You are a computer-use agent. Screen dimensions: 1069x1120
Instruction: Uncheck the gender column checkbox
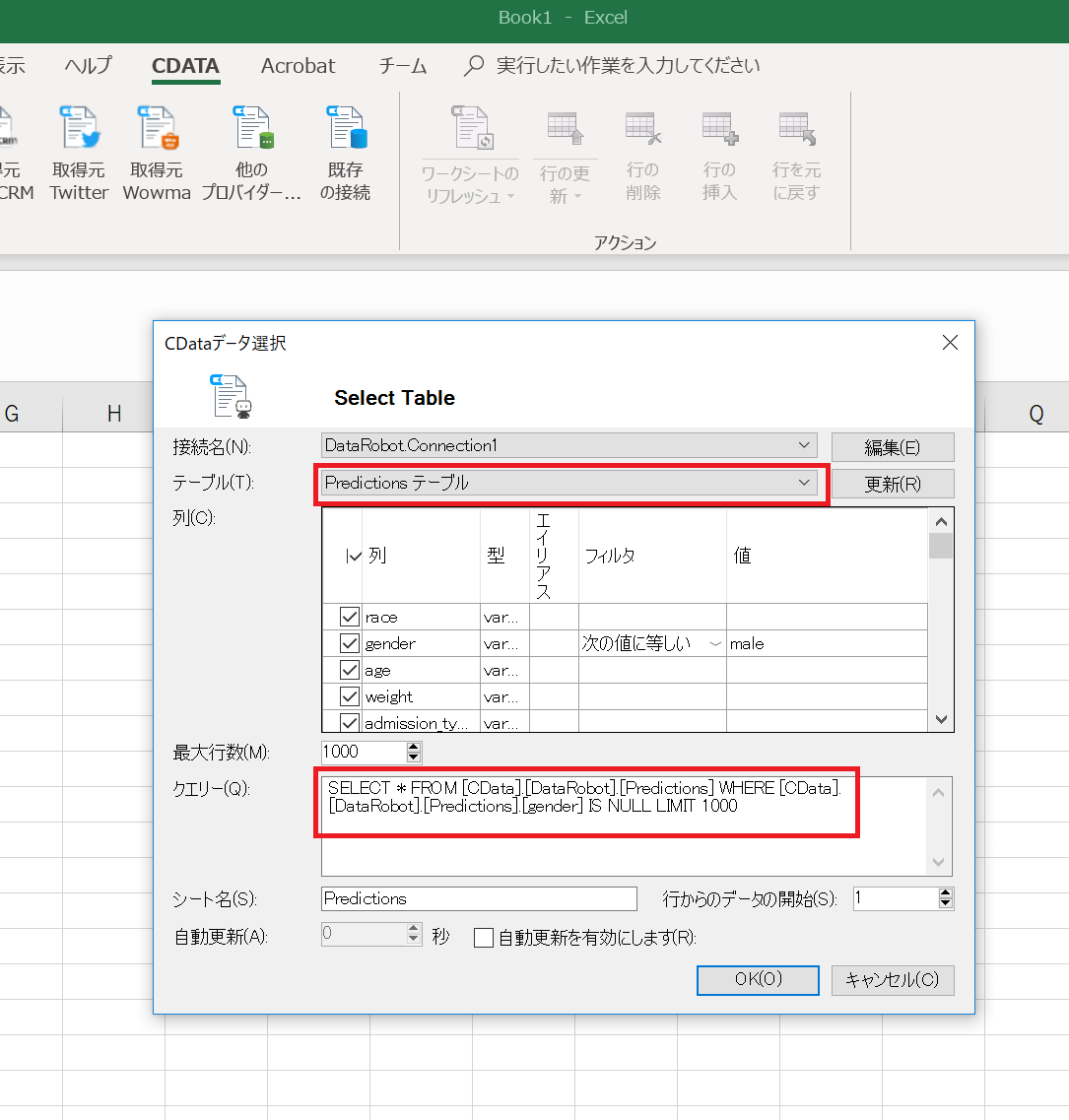coord(349,643)
